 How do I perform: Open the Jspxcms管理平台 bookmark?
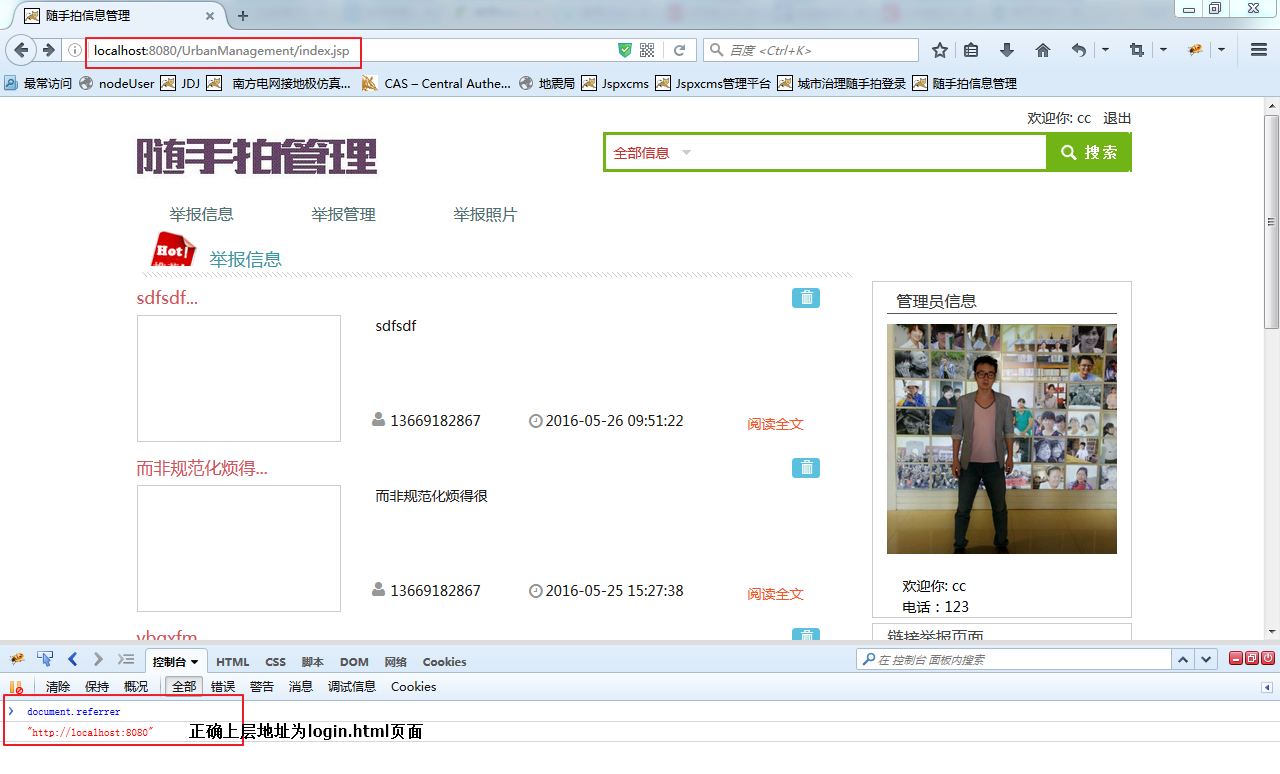[713, 84]
